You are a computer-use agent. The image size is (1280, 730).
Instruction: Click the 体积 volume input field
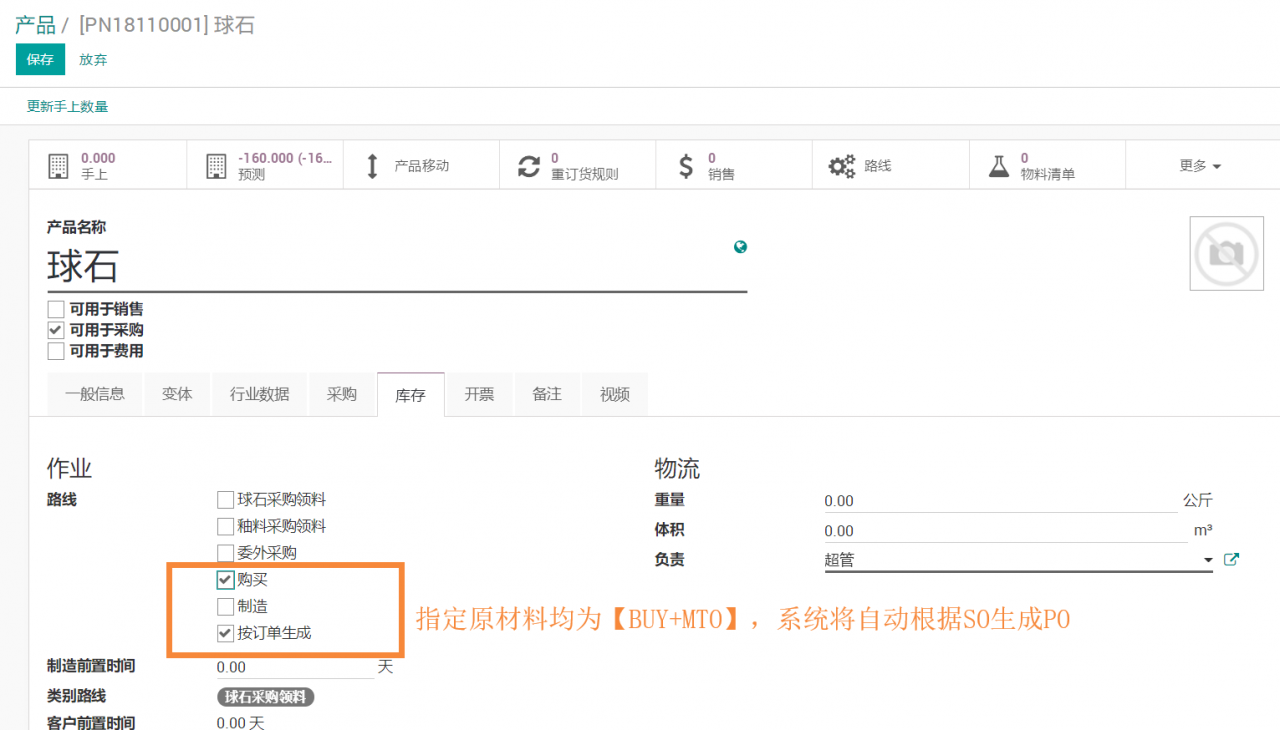[1005, 530]
